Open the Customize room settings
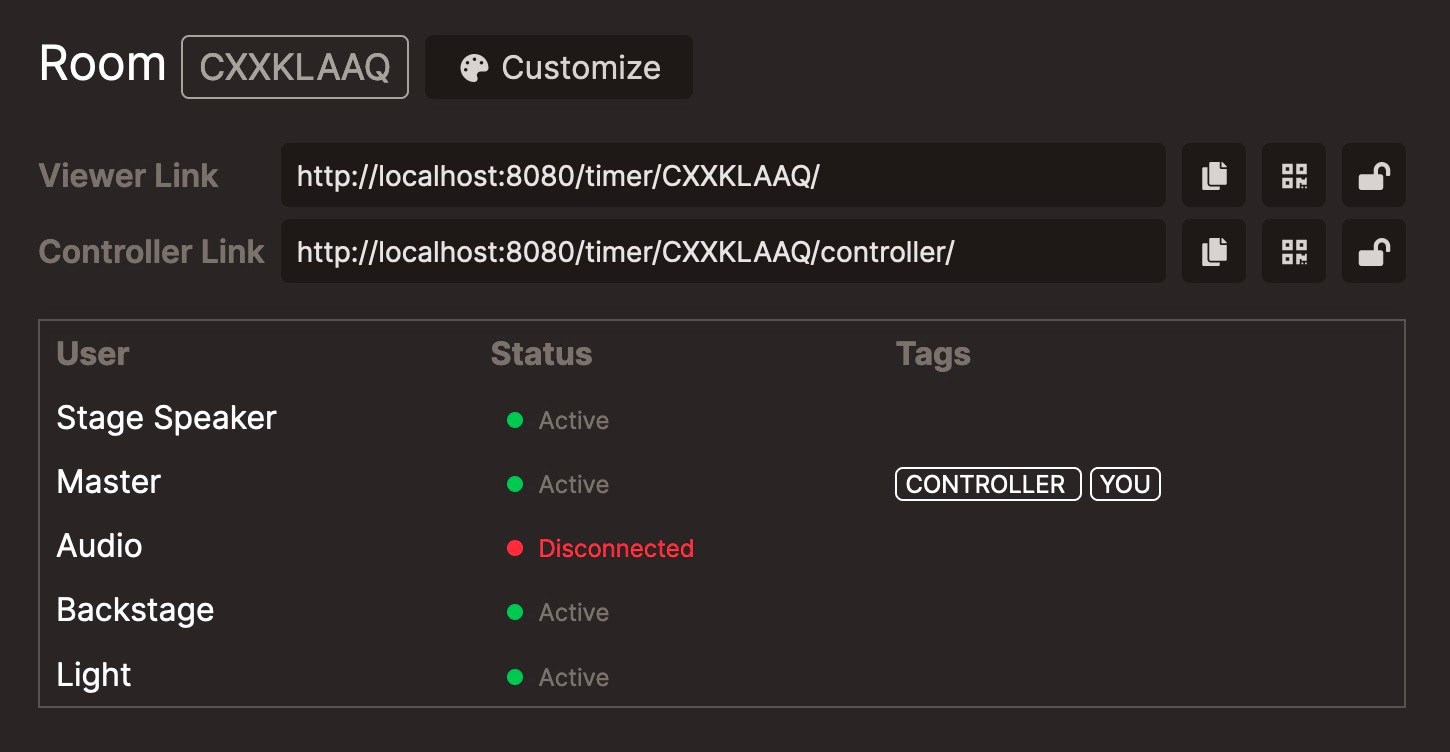The image size is (1450, 752). (x=580, y=67)
